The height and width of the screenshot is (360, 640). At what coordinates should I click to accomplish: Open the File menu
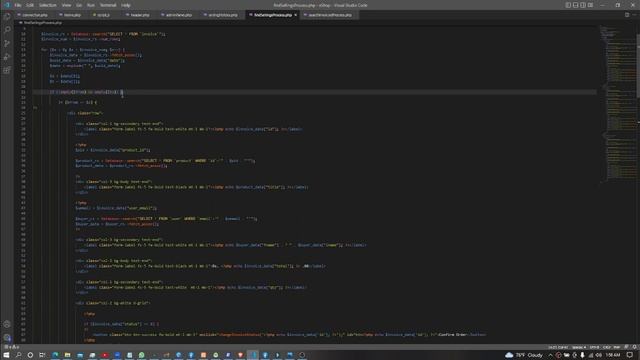point(18,5)
